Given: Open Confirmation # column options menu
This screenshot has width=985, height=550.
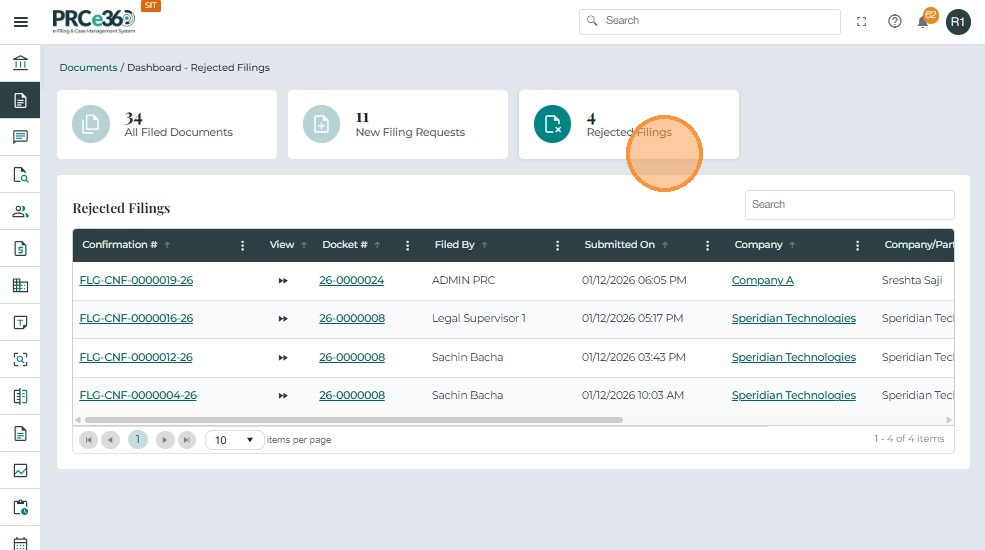Looking at the screenshot, I should (x=243, y=245).
